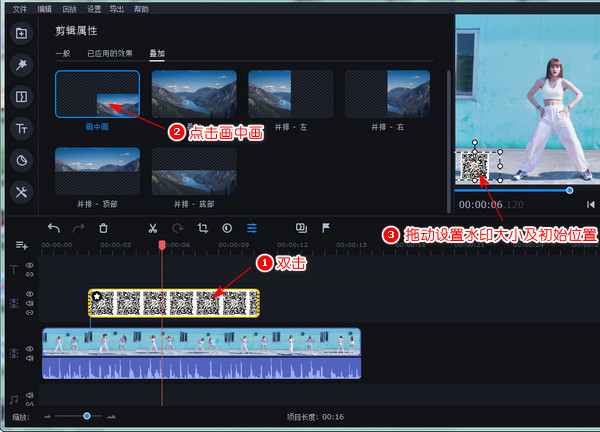This screenshot has width=600, height=432.
Task: Toggle title track visibility eye
Action: pos(30,265)
